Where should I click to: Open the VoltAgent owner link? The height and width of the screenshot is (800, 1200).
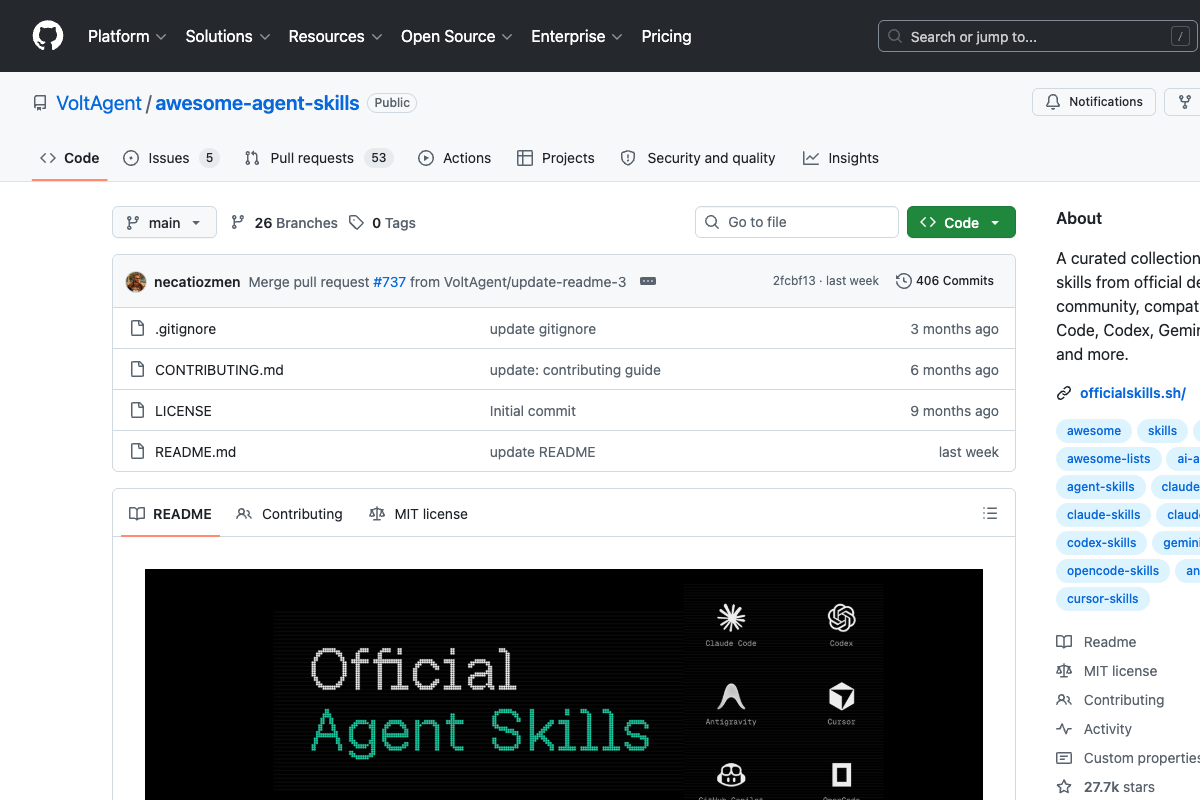pos(99,103)
